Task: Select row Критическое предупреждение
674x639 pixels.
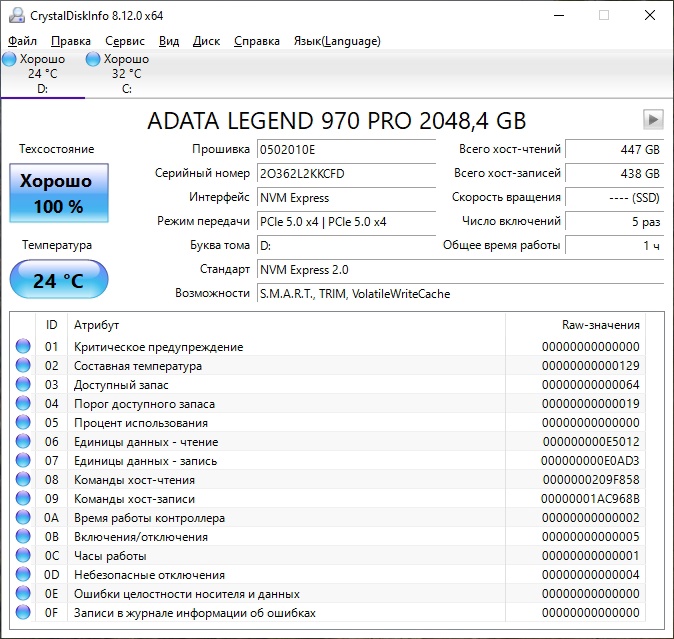Action: 328,346
